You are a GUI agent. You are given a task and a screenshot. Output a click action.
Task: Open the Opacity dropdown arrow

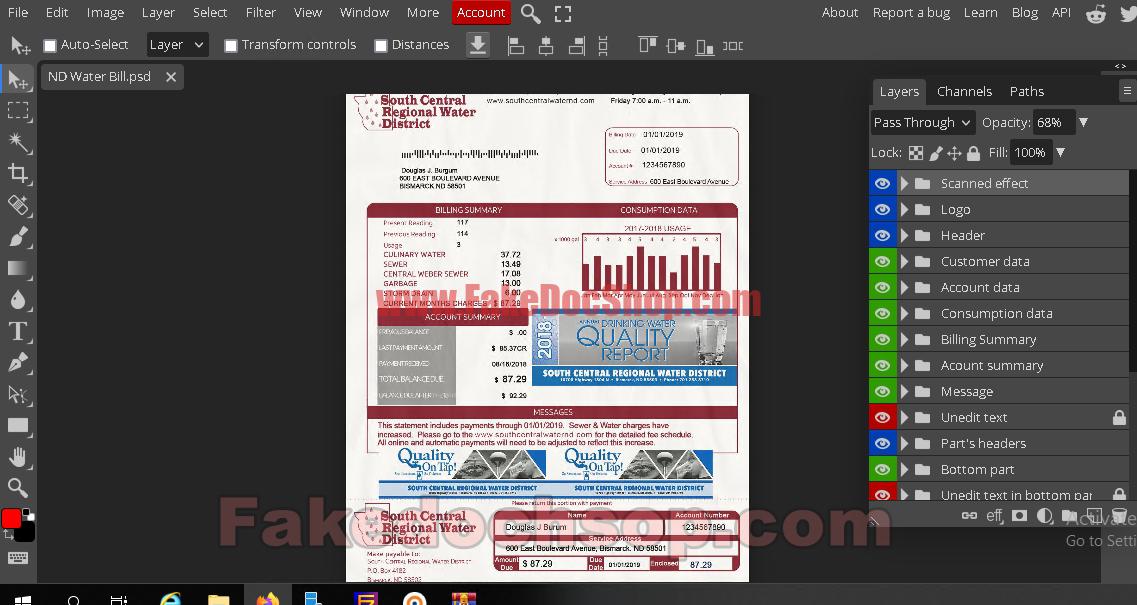coord(1083,122)
